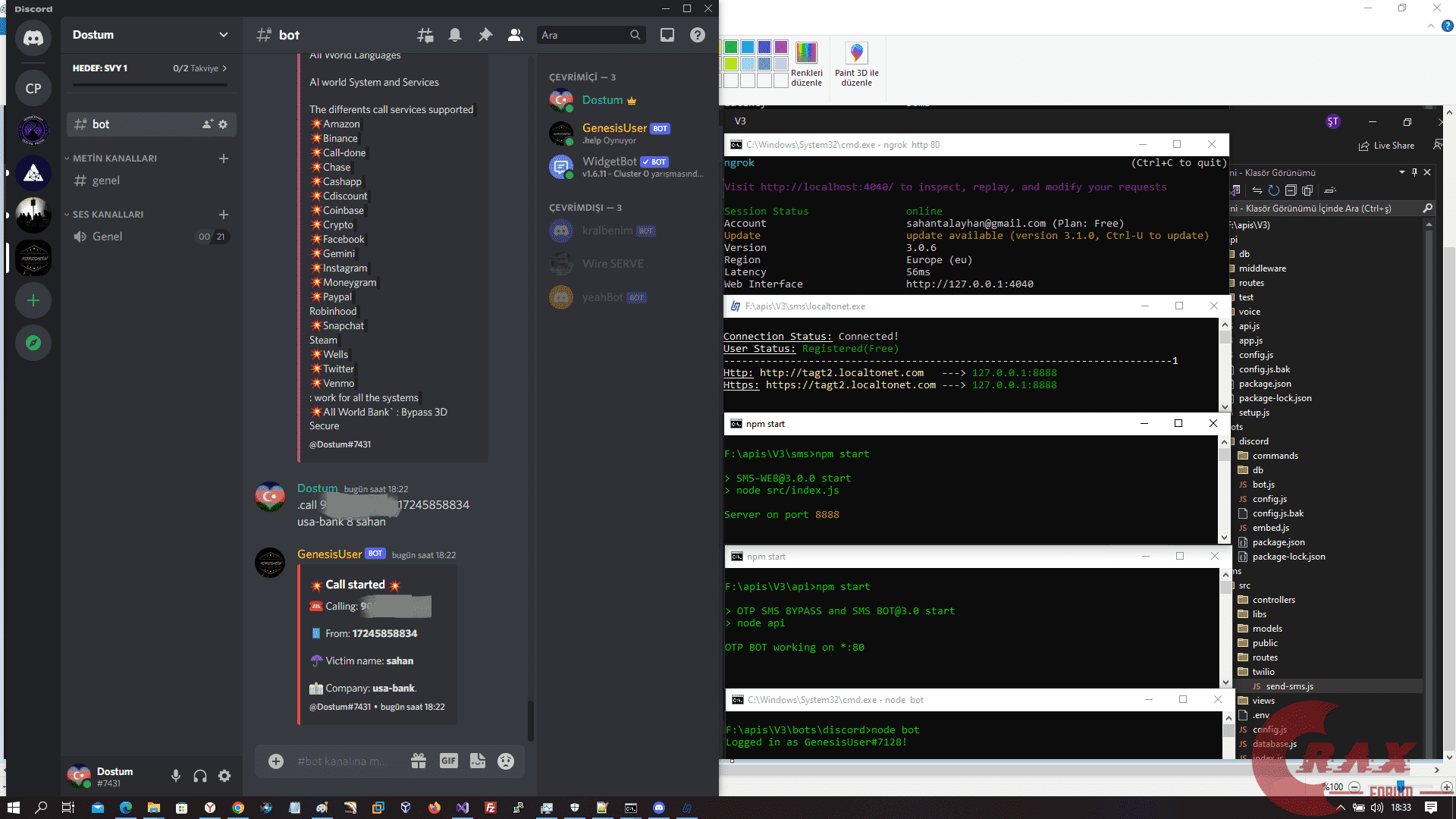Viewport: 1456px width, 819px height.
Task: Join the Genel voice channel
Action: point(107,237)
